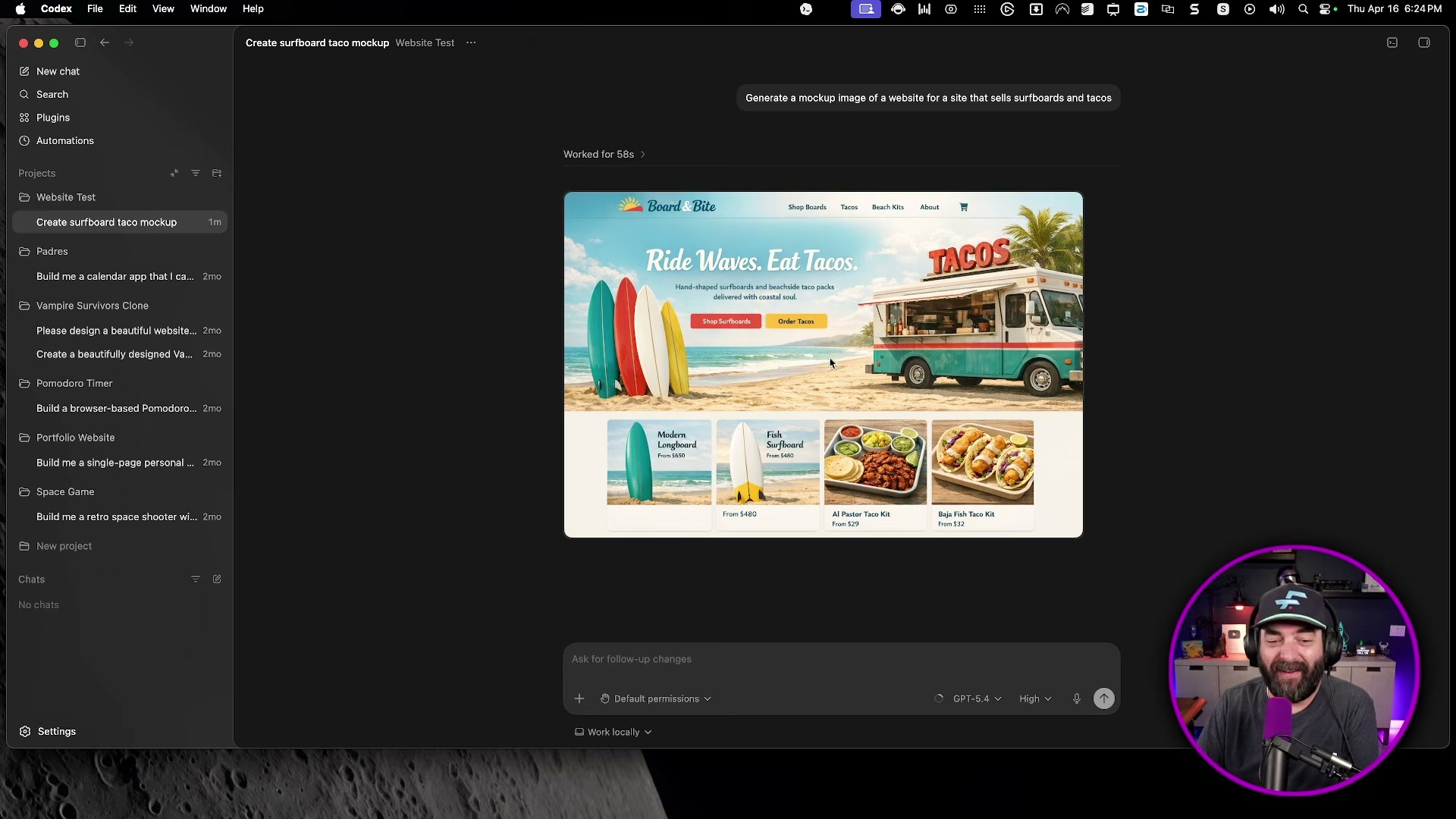Start a New chat from the sidebar
1456x819 pixels.
point(57,71)
